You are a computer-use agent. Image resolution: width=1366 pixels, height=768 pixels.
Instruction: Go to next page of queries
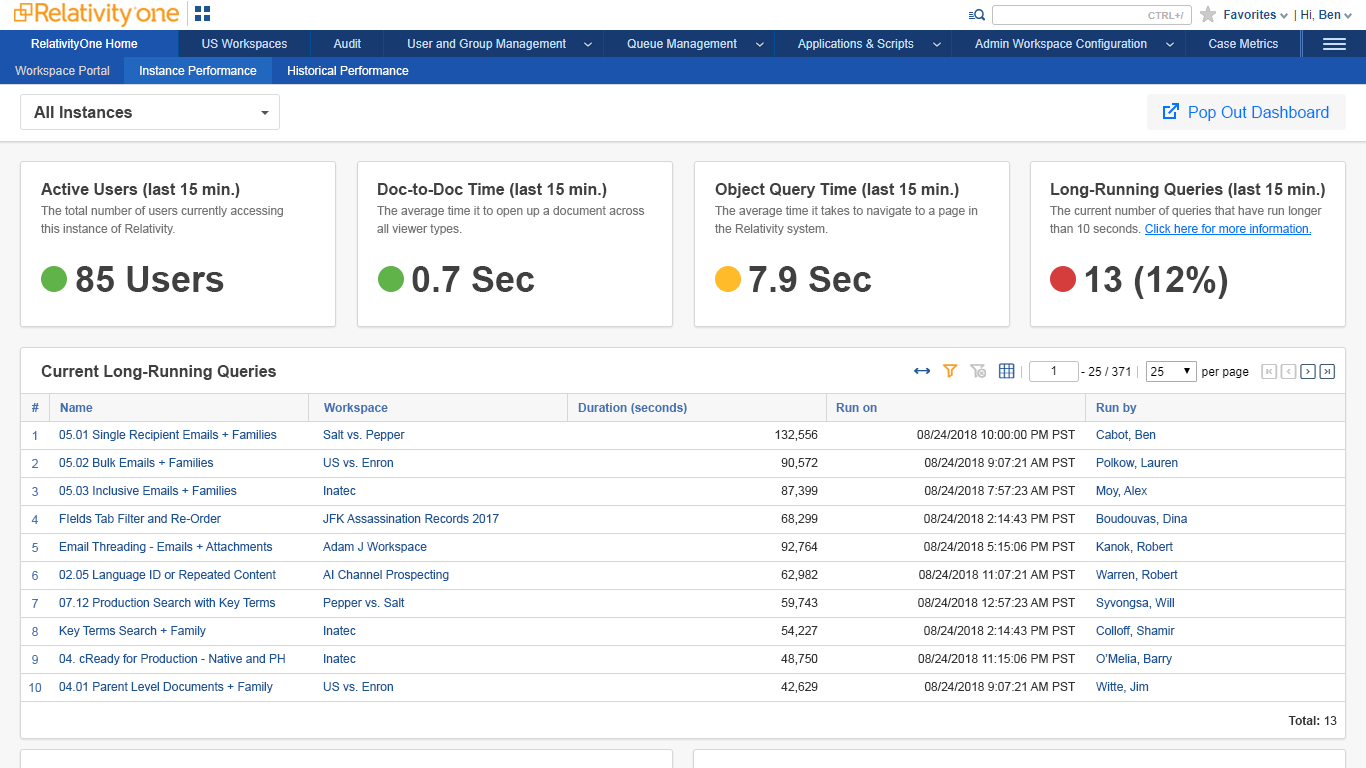click(x=1308, y=371)
